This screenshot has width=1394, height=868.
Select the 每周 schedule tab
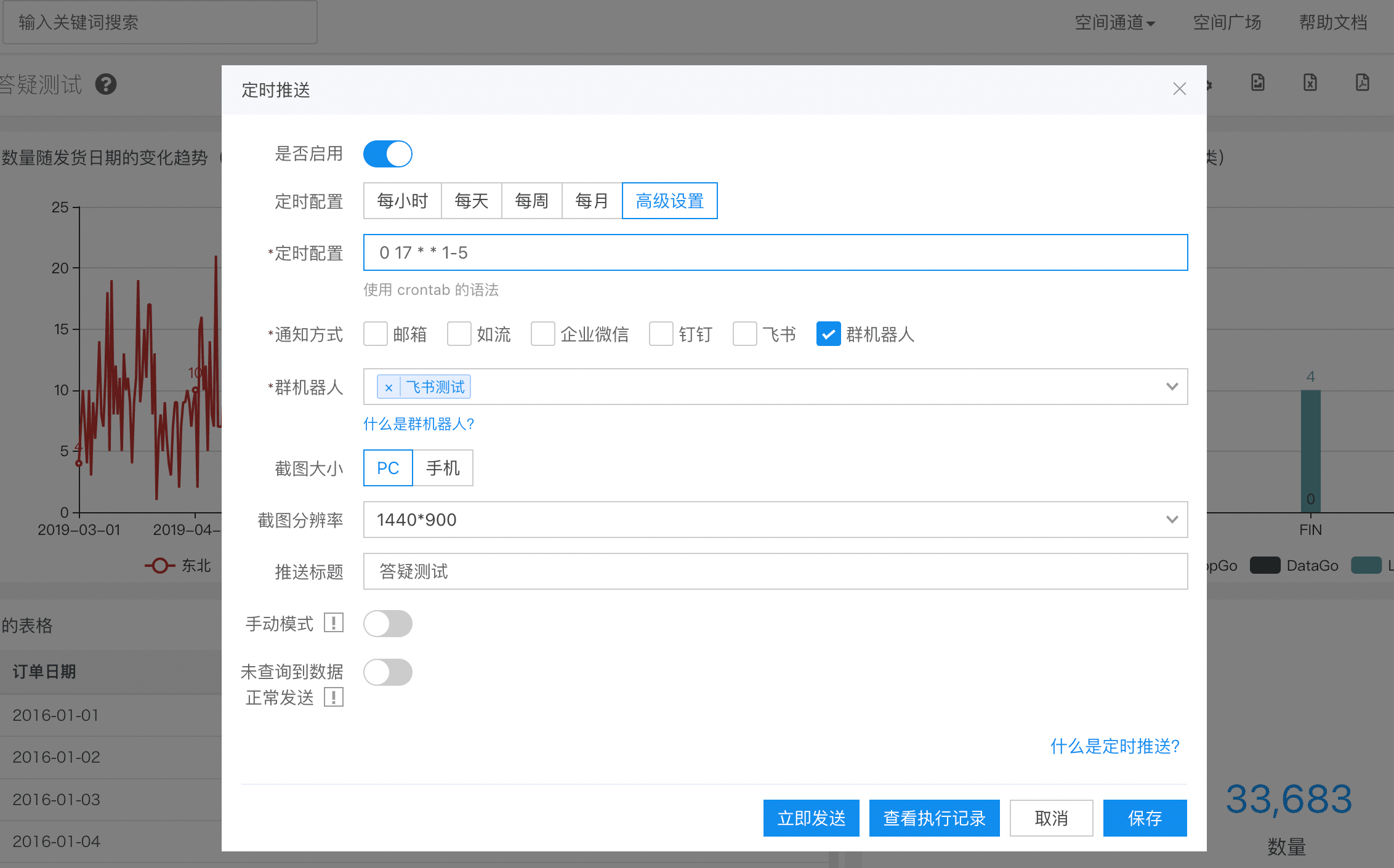pos(532,201)
